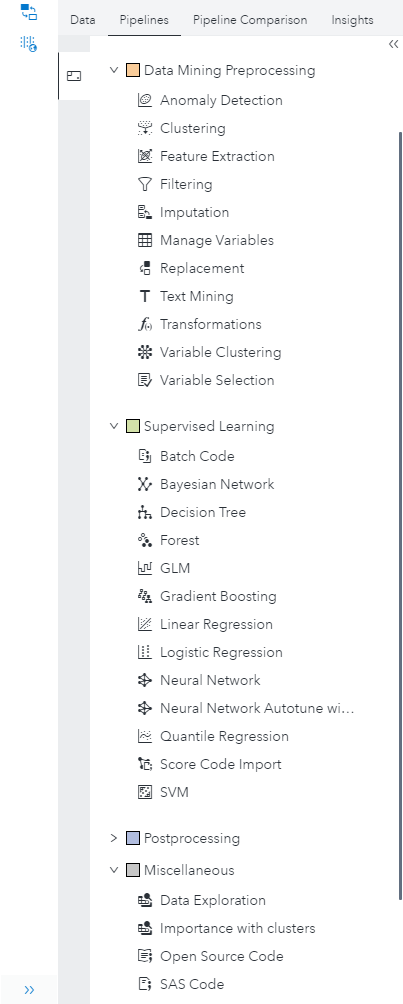Collapse the Supervised Learning group
403x1004 pixels.
(114, 426)
